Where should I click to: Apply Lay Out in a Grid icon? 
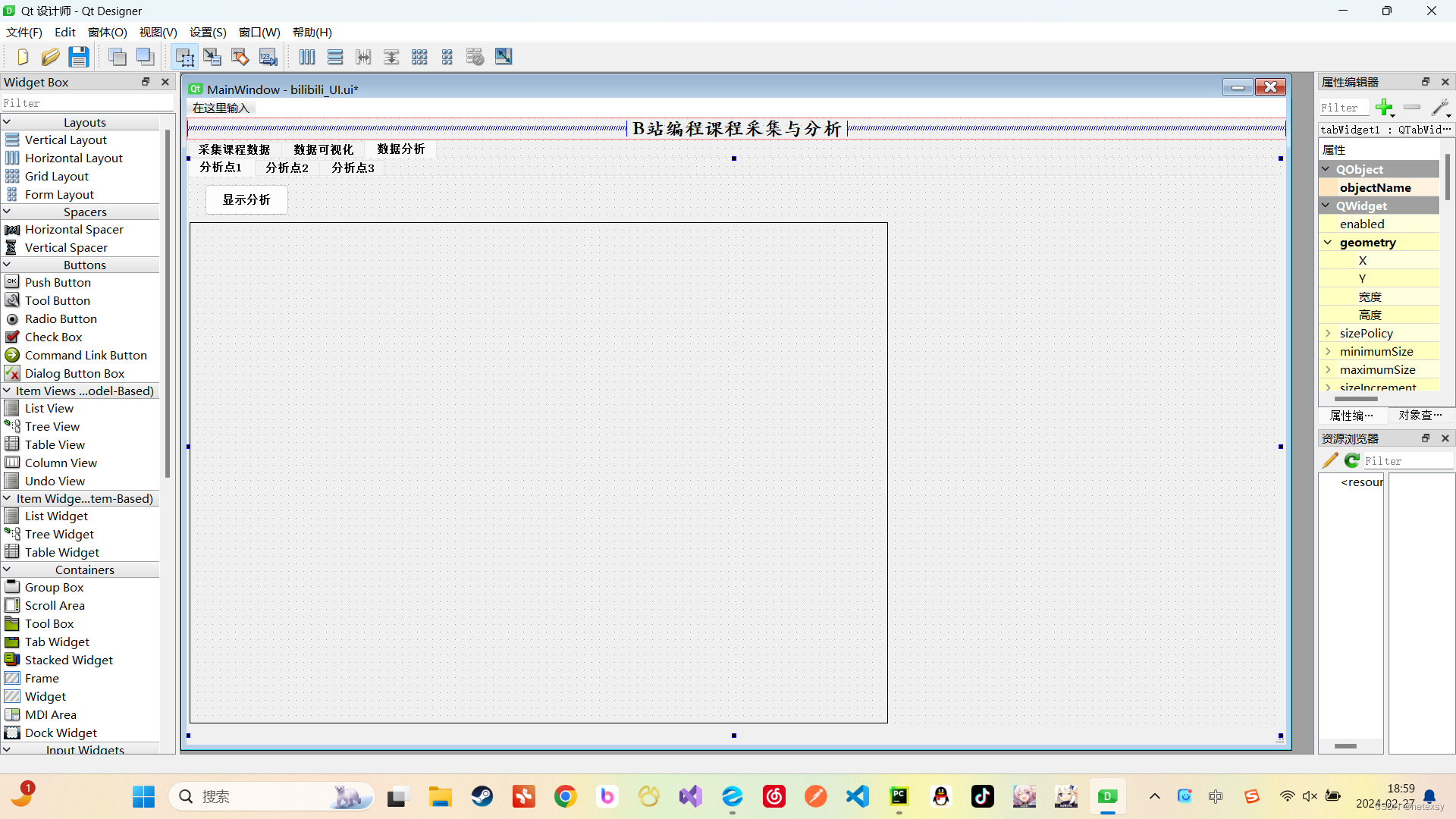[419, 57]
